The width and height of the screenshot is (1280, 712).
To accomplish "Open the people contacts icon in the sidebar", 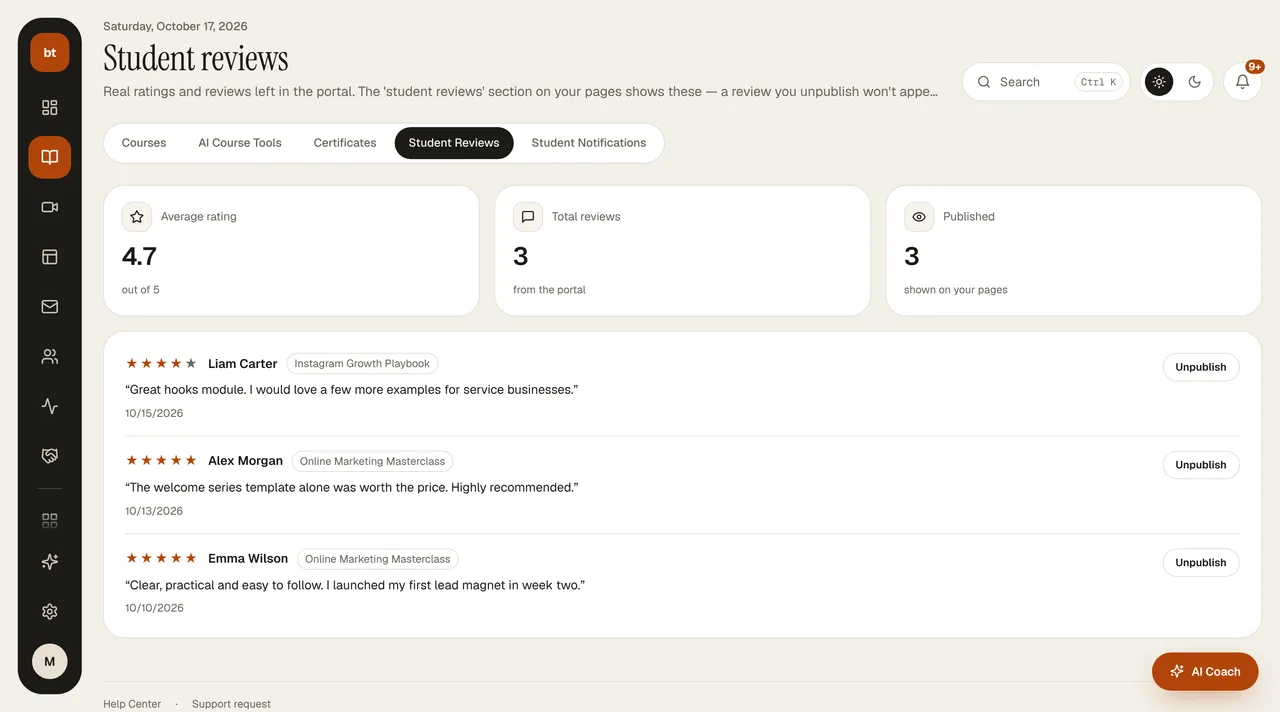I will (x=50, y=356).
